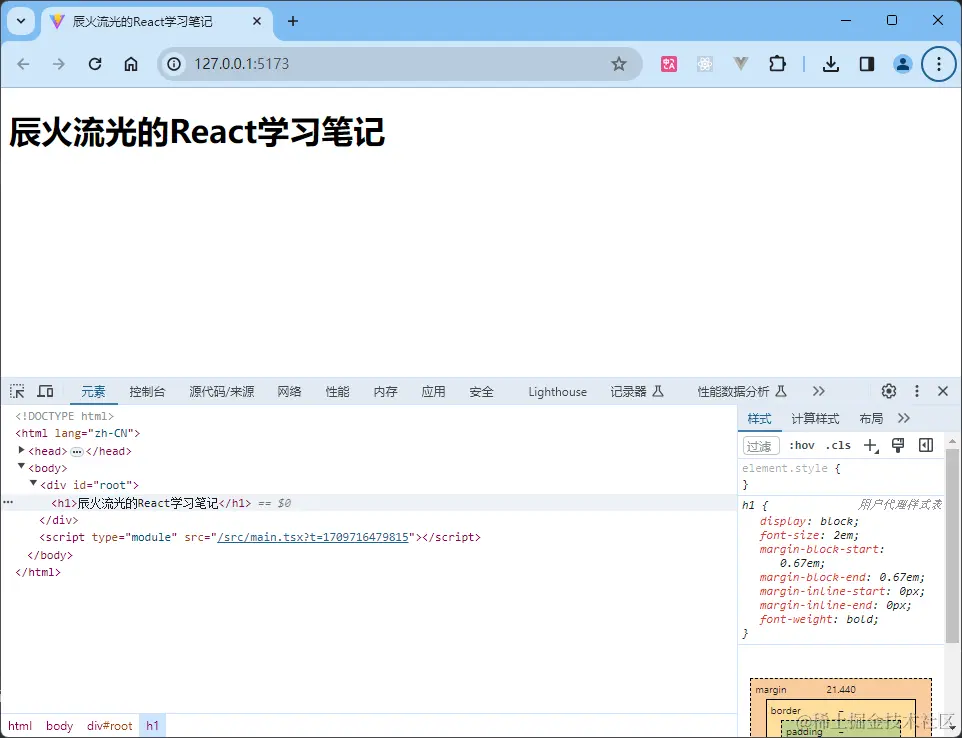
Task: Toggle device toolbar emulation
Action: click(45, 391)
